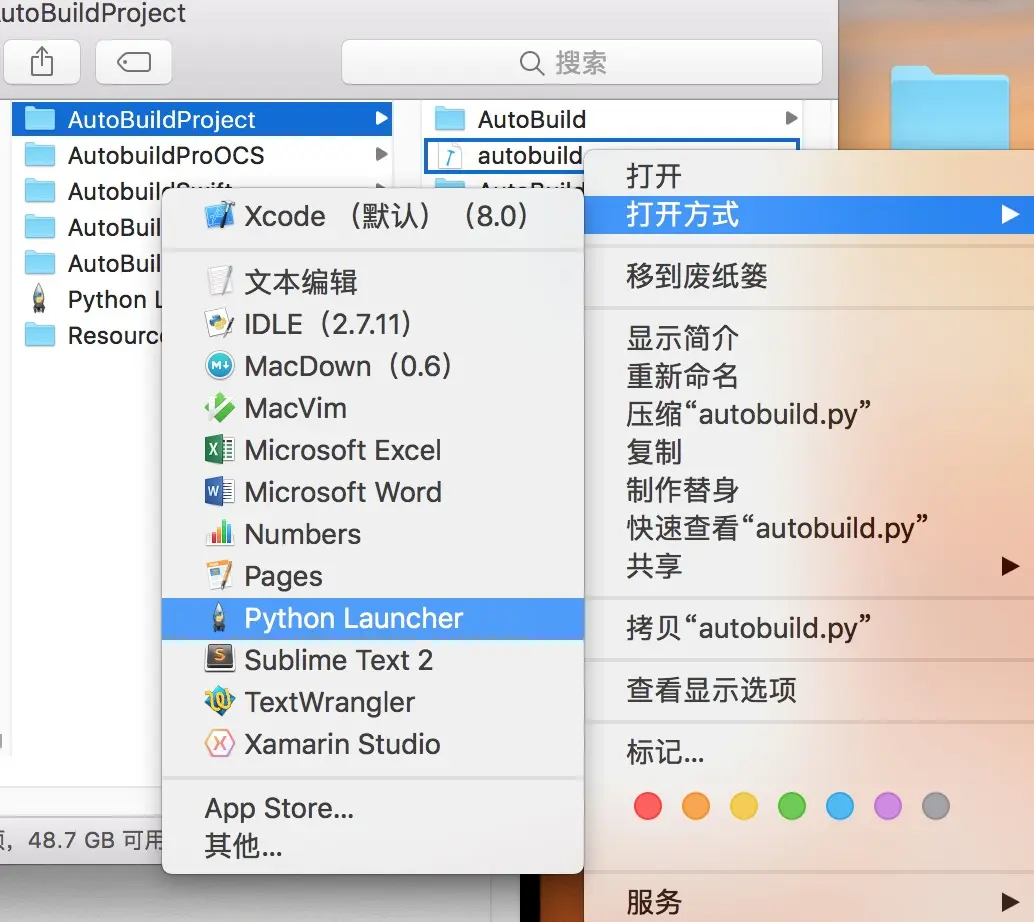
Task: Choose 标记… to edit tags
Action: tap(809, 752)
